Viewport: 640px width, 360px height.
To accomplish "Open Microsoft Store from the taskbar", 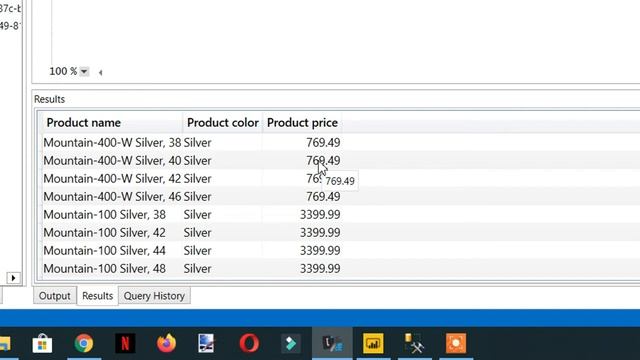I will point(42,344).
